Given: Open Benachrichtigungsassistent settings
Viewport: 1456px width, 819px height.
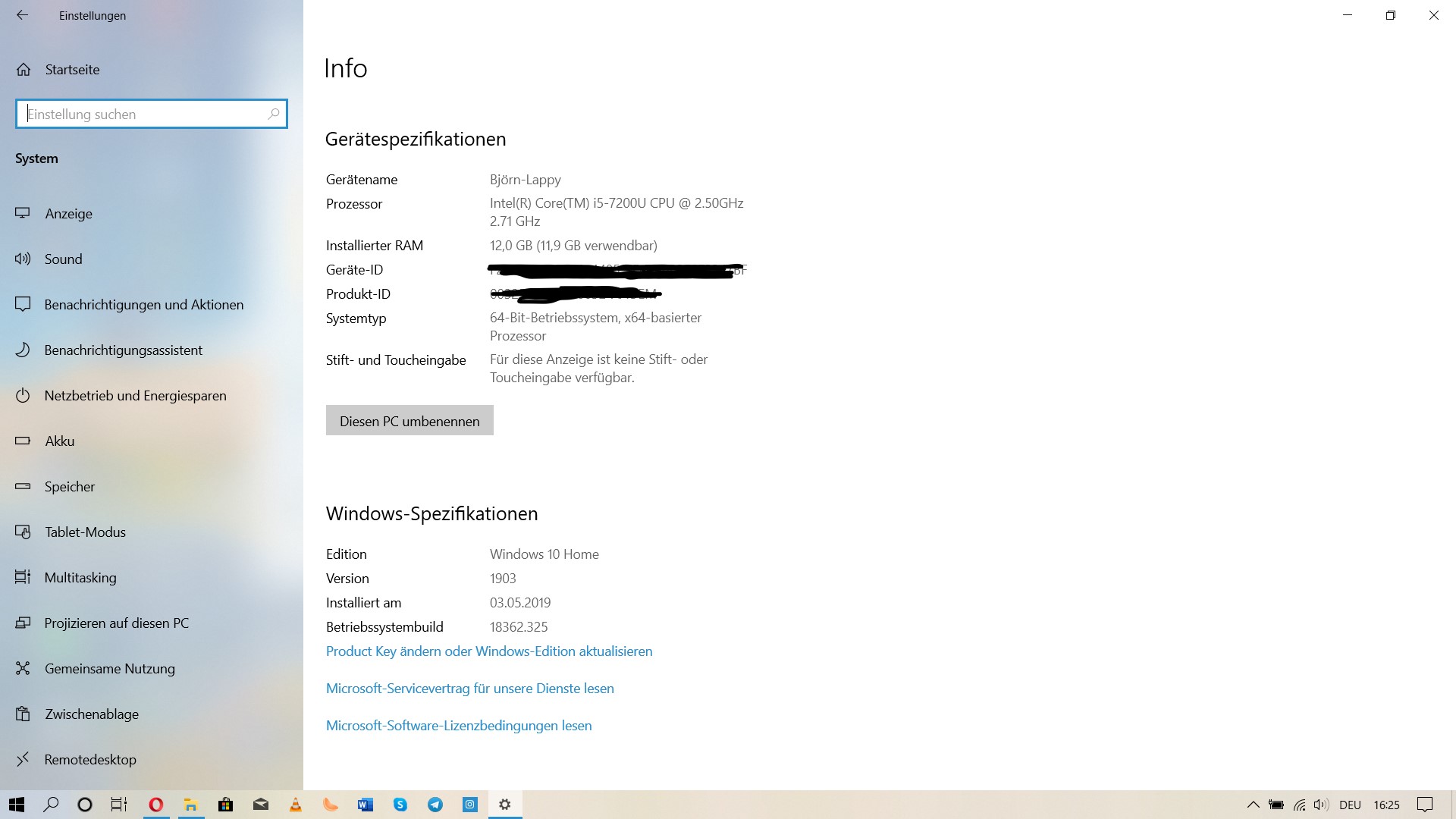Looking at the screenshot, I should click(x=123, y=350).
